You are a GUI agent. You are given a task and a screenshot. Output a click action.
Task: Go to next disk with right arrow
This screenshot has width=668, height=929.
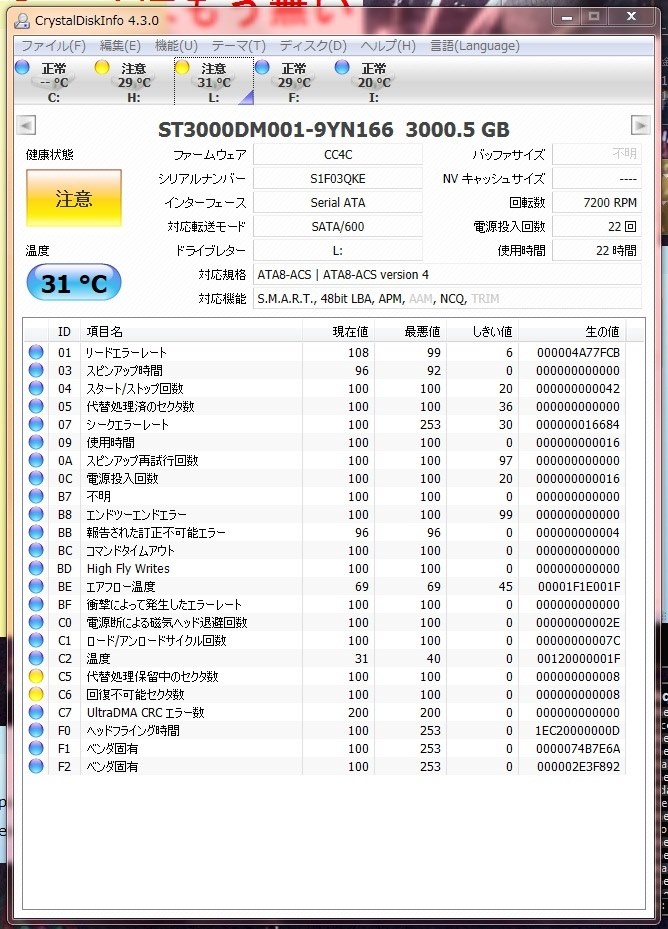(640, 126)
